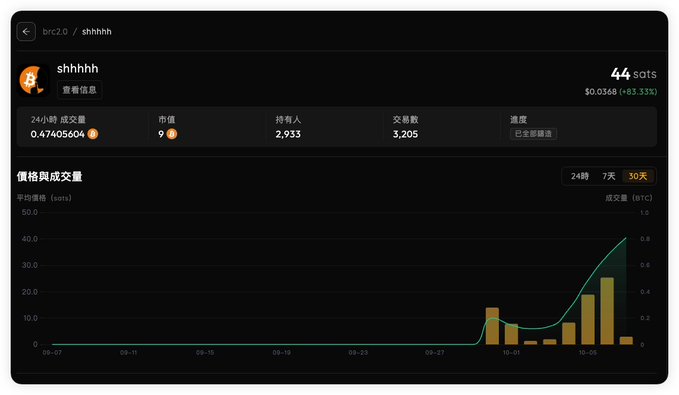
Task: Click the price line peak point
Action: pyautogui.click(x=626, y=238)
